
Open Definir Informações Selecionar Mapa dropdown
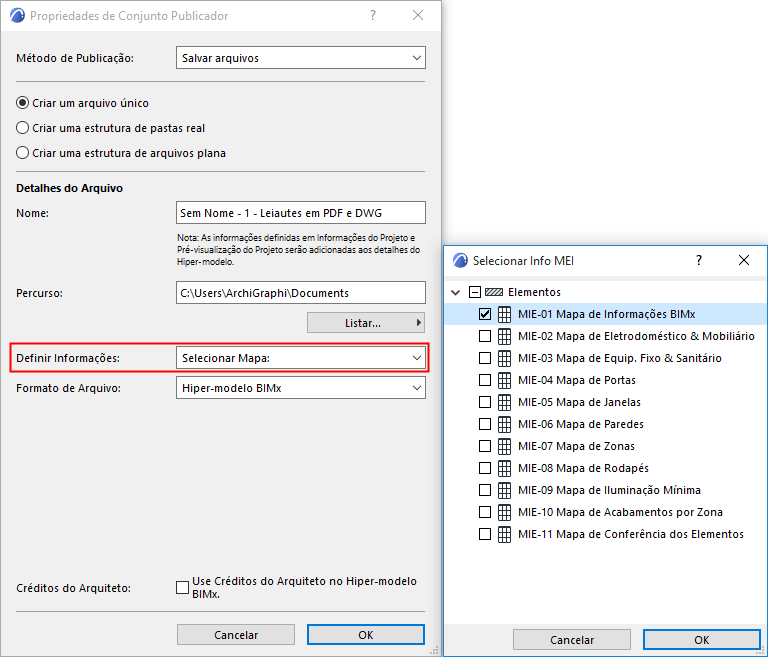pyautogui.click(x=301, y=358)
